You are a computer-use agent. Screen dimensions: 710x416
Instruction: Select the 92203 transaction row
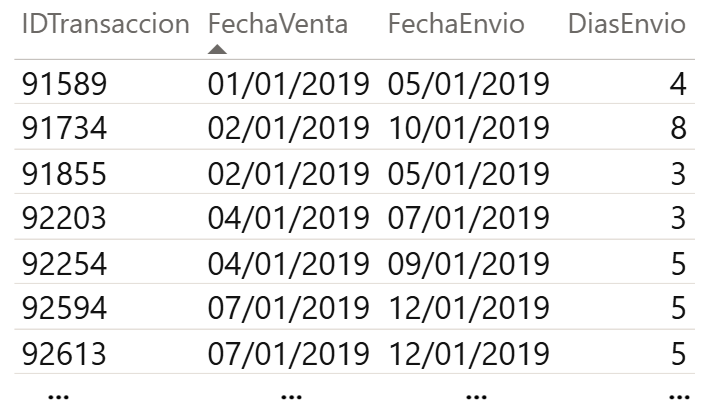[x=64, y=217]
